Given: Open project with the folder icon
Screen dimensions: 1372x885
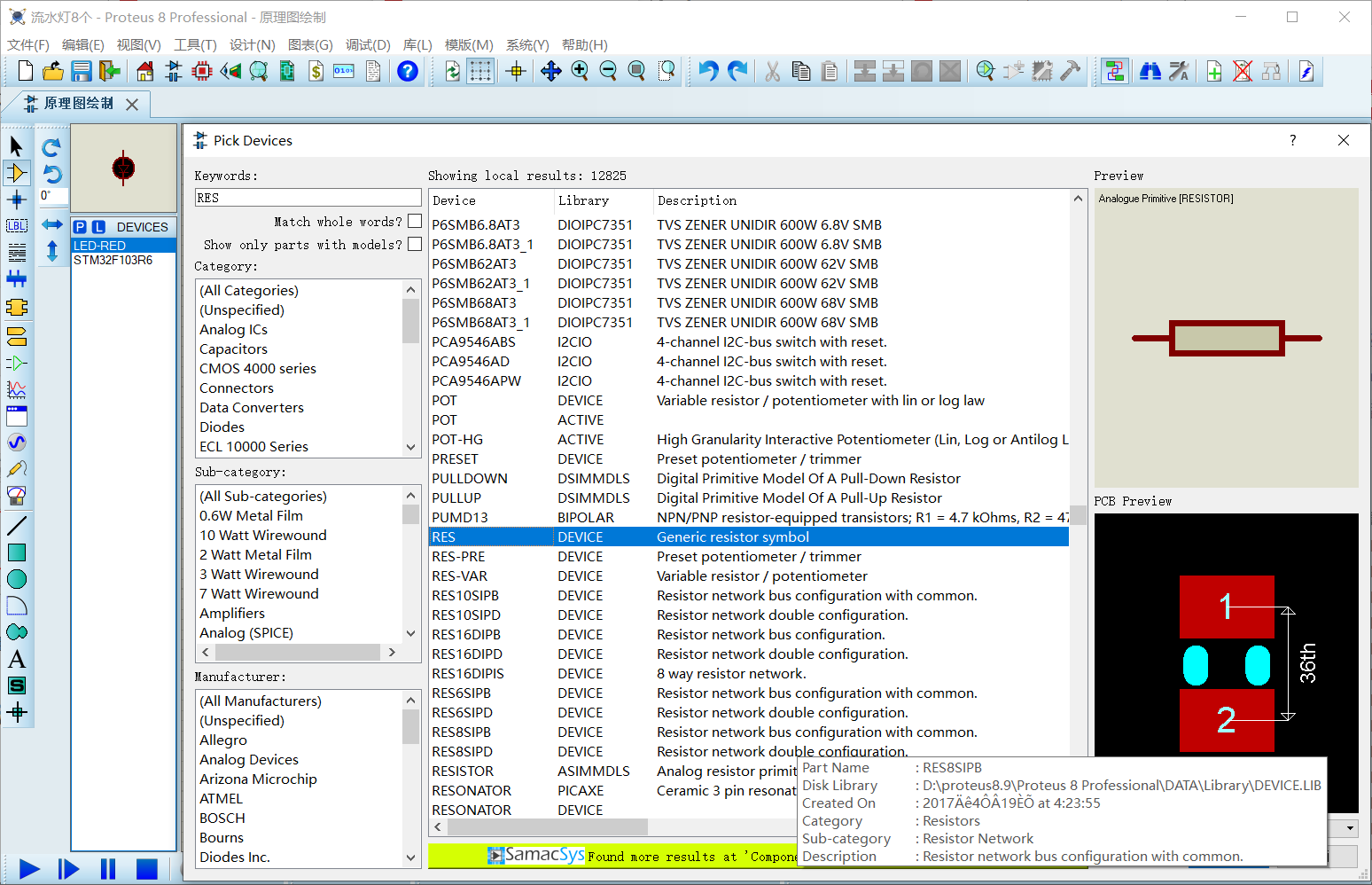Looking at the screenshot, I should tap(53, 71).
